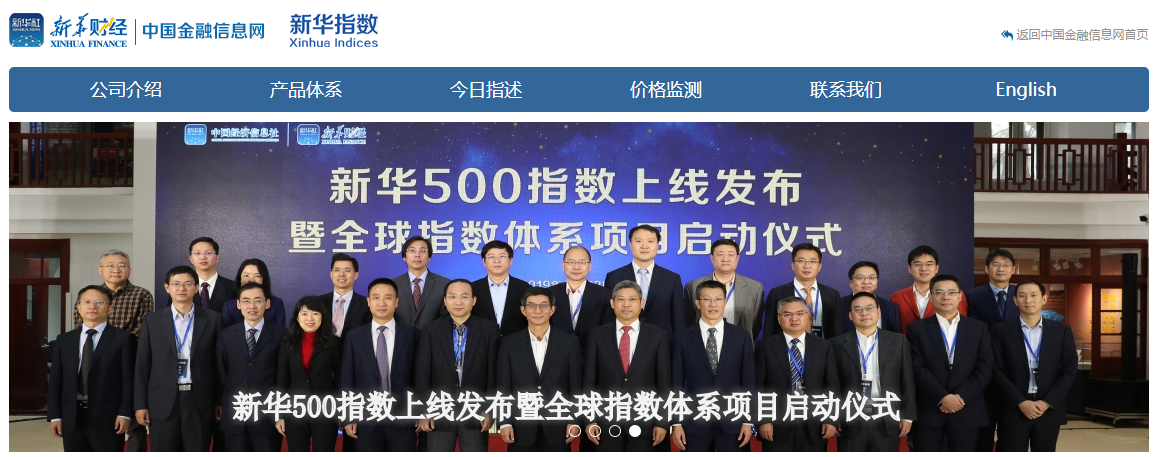Open the caption 新华500指数上线发布暨全球指数体系项目启动仪式
This screenshot has width=1156, height=457.
pyautogui.click(x=566, y=407)
